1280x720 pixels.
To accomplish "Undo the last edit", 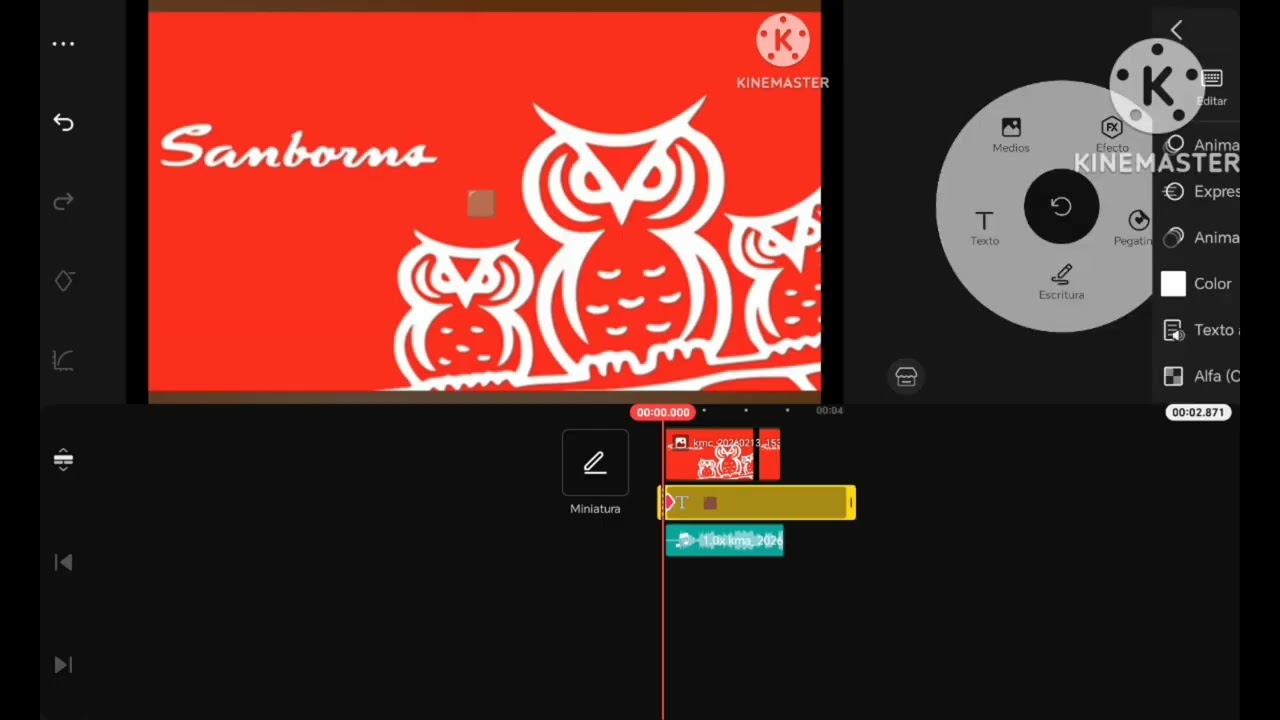I will click(63, 122).
